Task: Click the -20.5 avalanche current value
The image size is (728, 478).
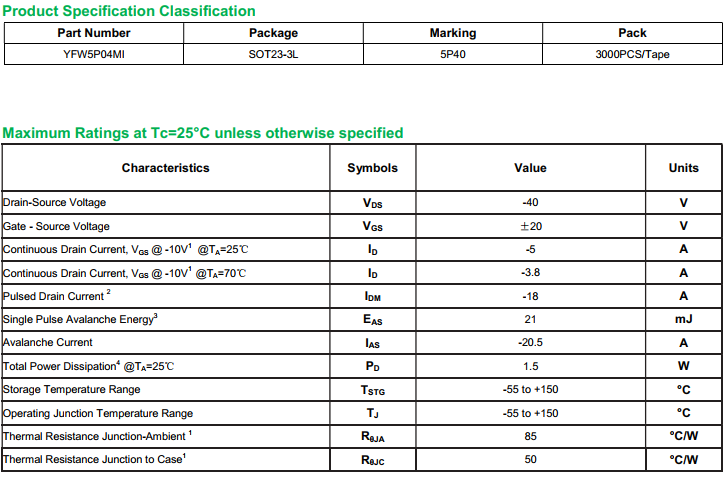Action: click(530, 342)
